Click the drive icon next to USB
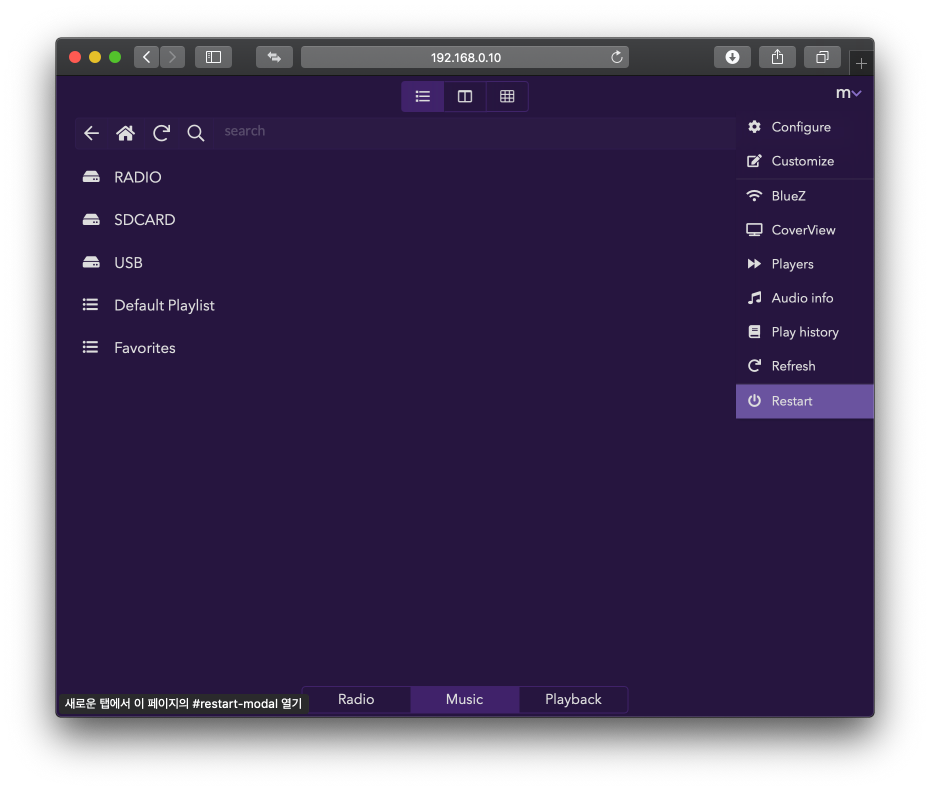Image resolution: width=930 pixels, height=791 pixels. click(91, 262)
